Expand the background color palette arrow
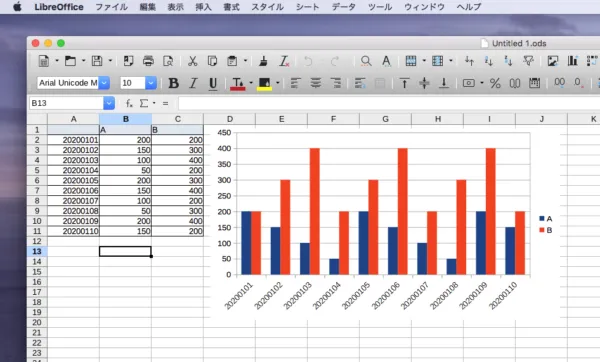 pyautogui.click(x=278, y=83)
